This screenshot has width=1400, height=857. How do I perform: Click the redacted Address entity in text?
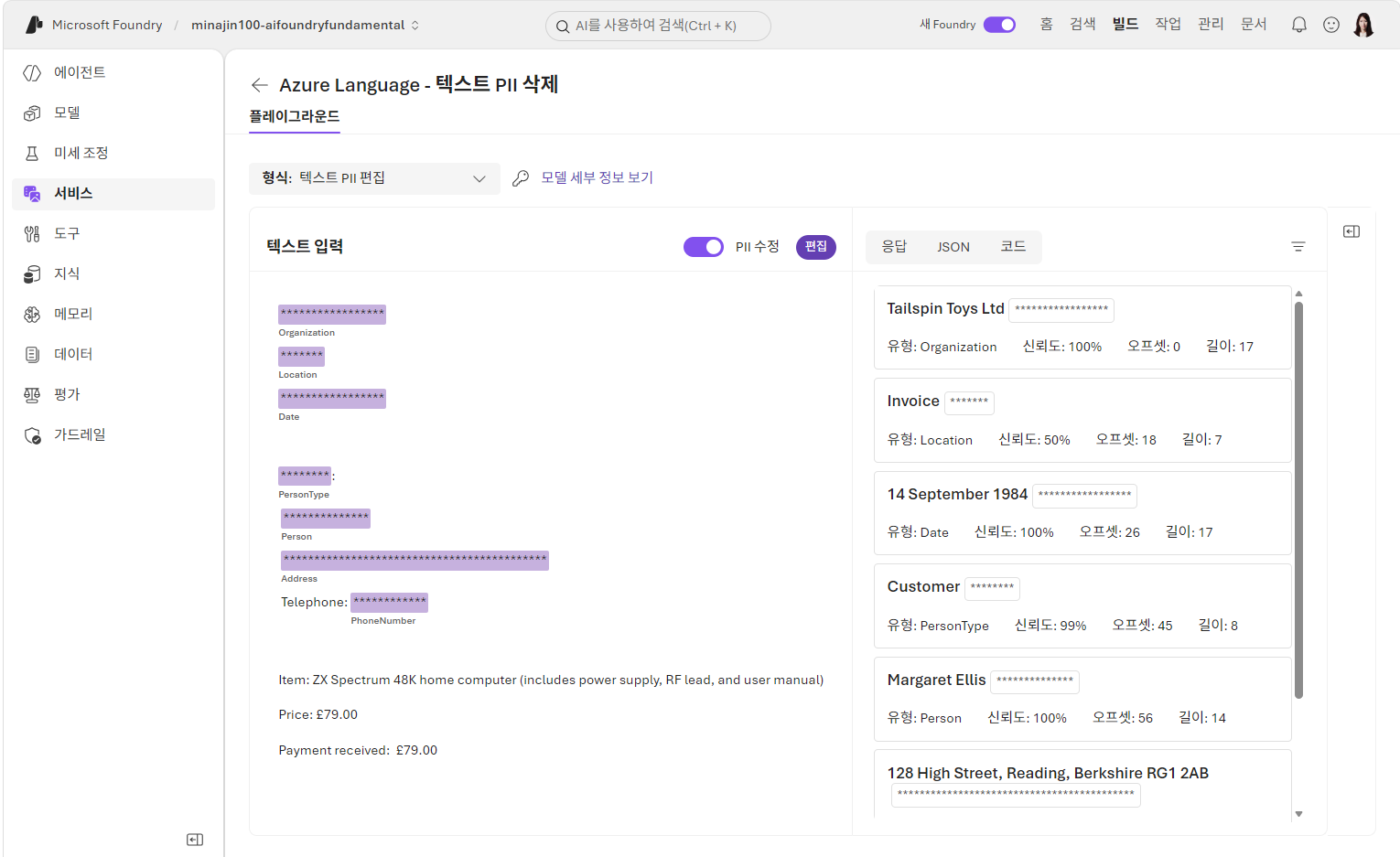[x=415, y=560]
